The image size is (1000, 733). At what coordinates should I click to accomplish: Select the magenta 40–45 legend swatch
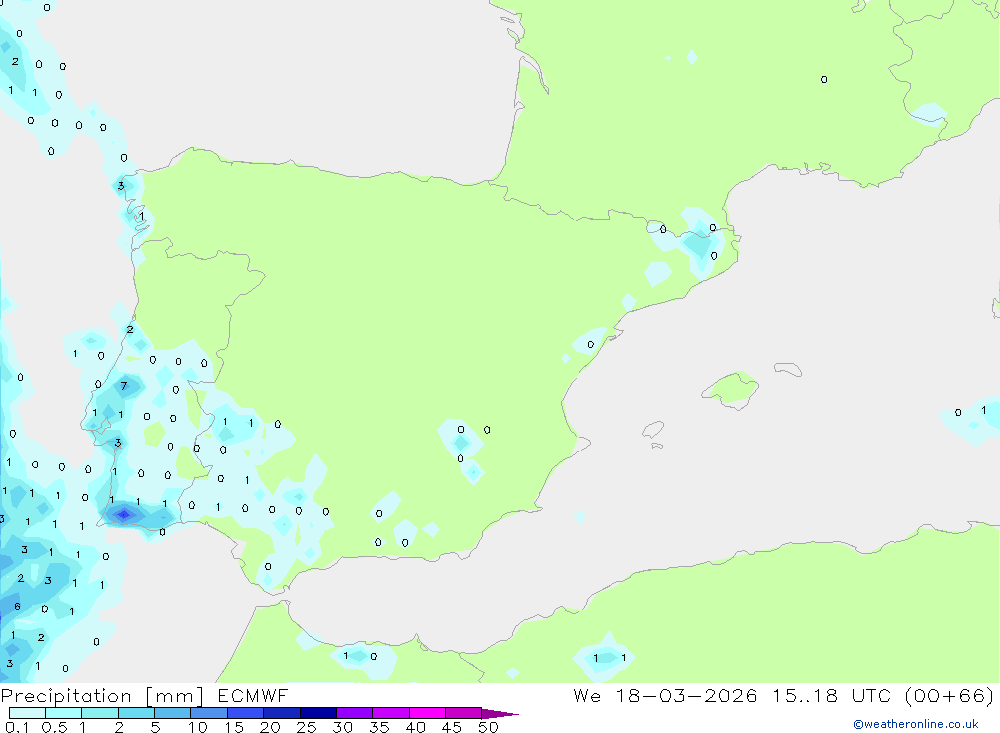[x=427, y=714]
